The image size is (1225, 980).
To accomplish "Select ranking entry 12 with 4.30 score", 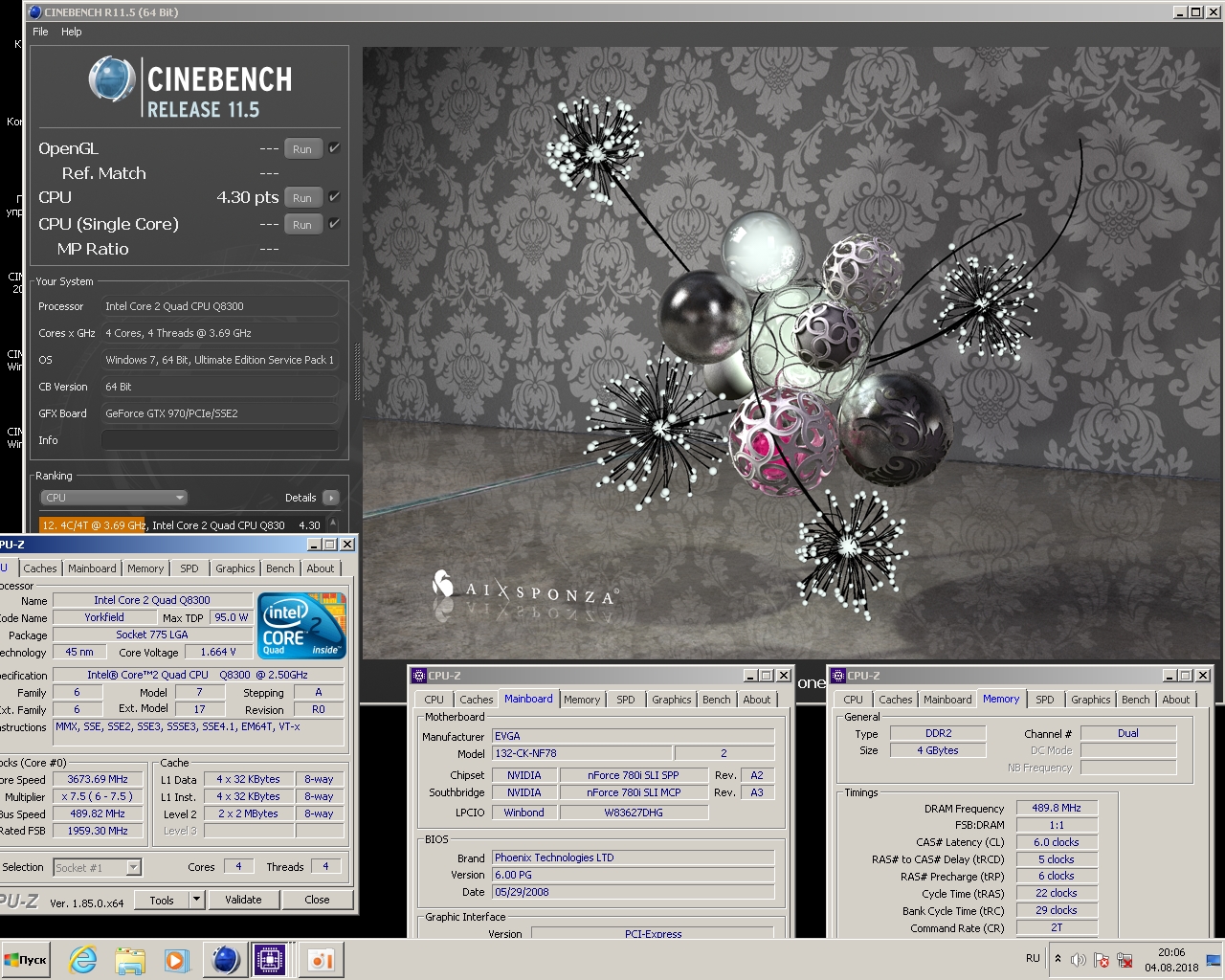I will click(x=182, y=525).
